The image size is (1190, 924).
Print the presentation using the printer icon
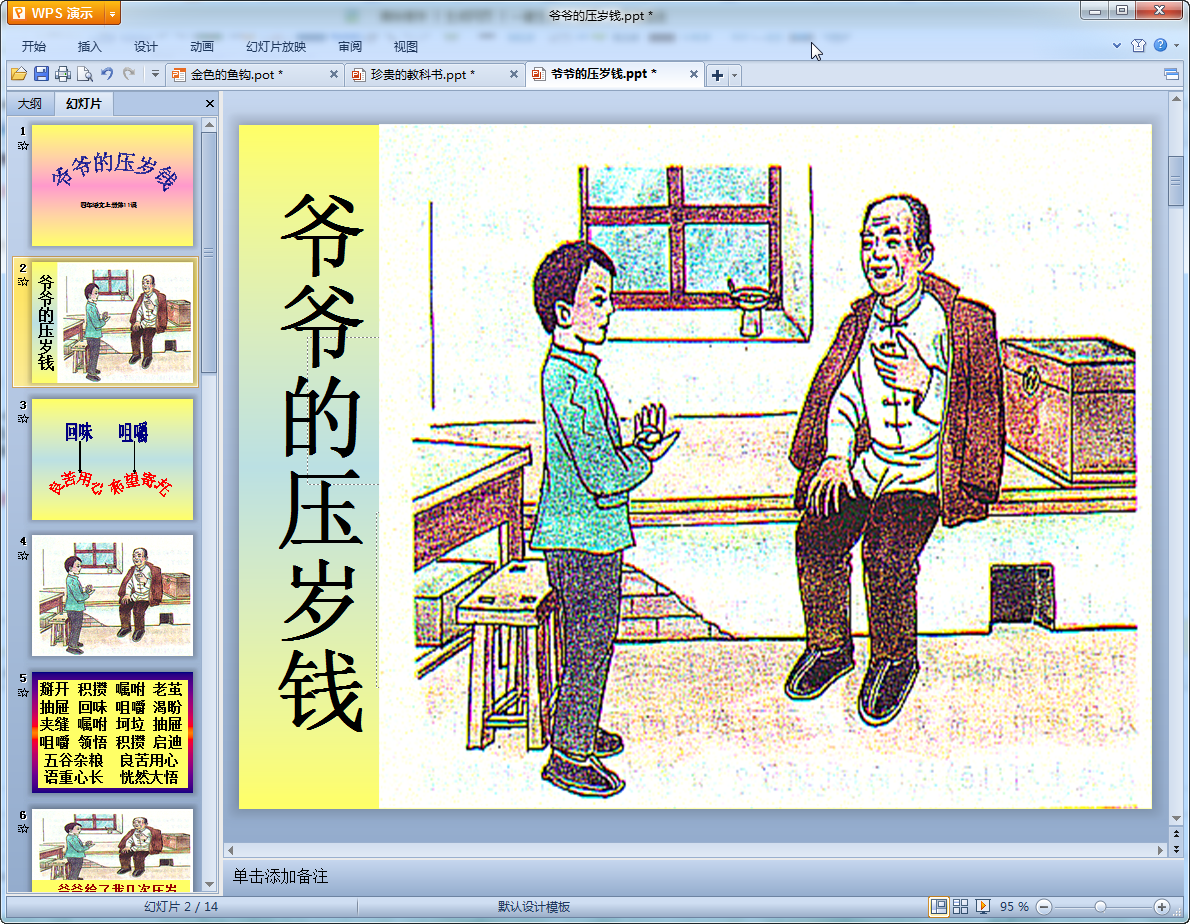coord(63,74)
